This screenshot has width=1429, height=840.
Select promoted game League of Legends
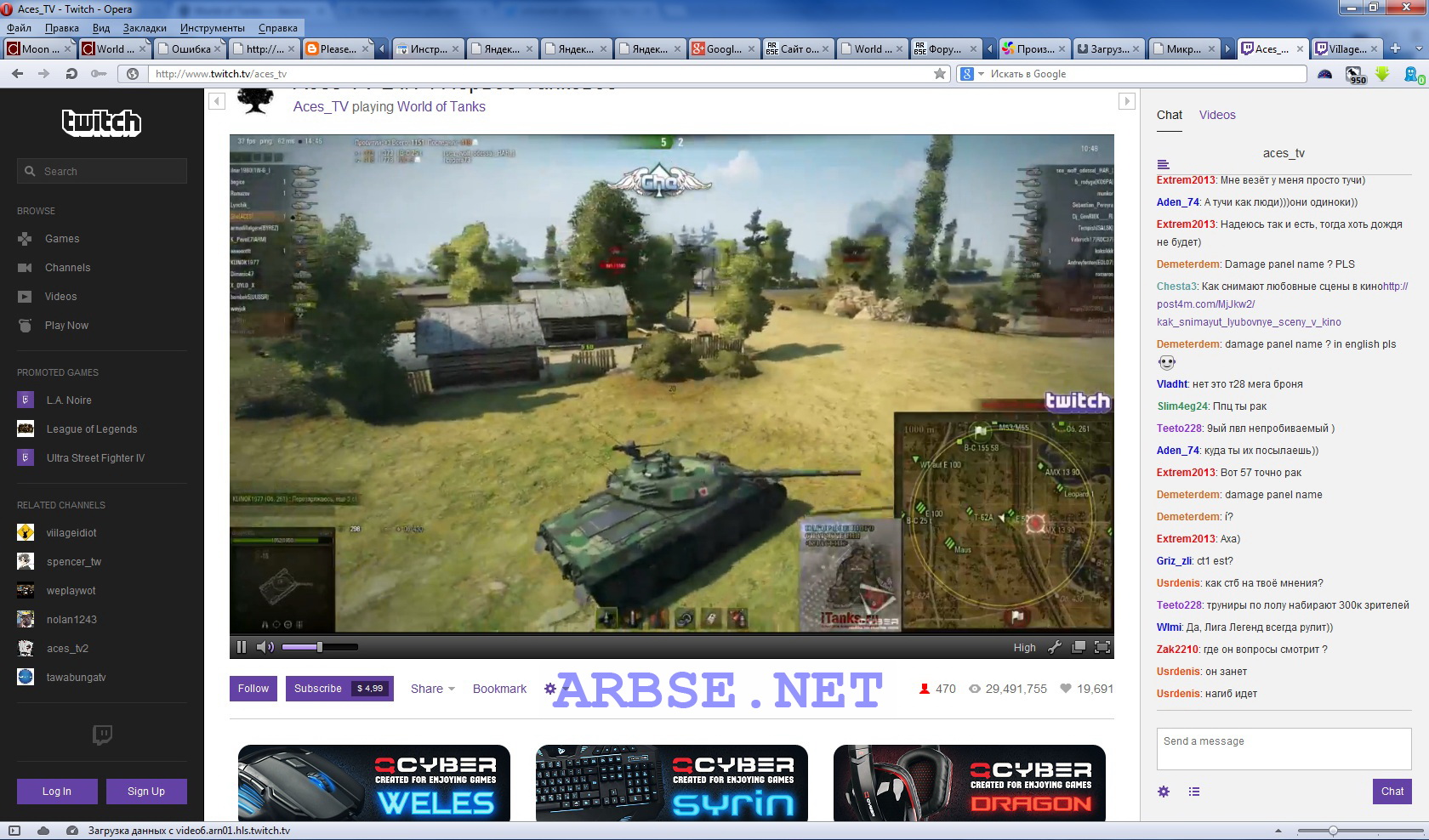92,429
